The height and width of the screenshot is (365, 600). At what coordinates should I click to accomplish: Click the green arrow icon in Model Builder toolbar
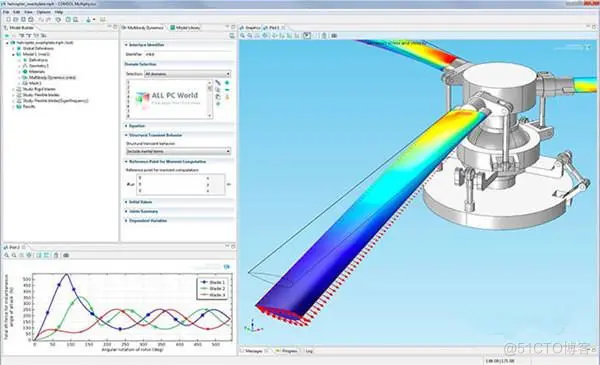pos(7,36)
